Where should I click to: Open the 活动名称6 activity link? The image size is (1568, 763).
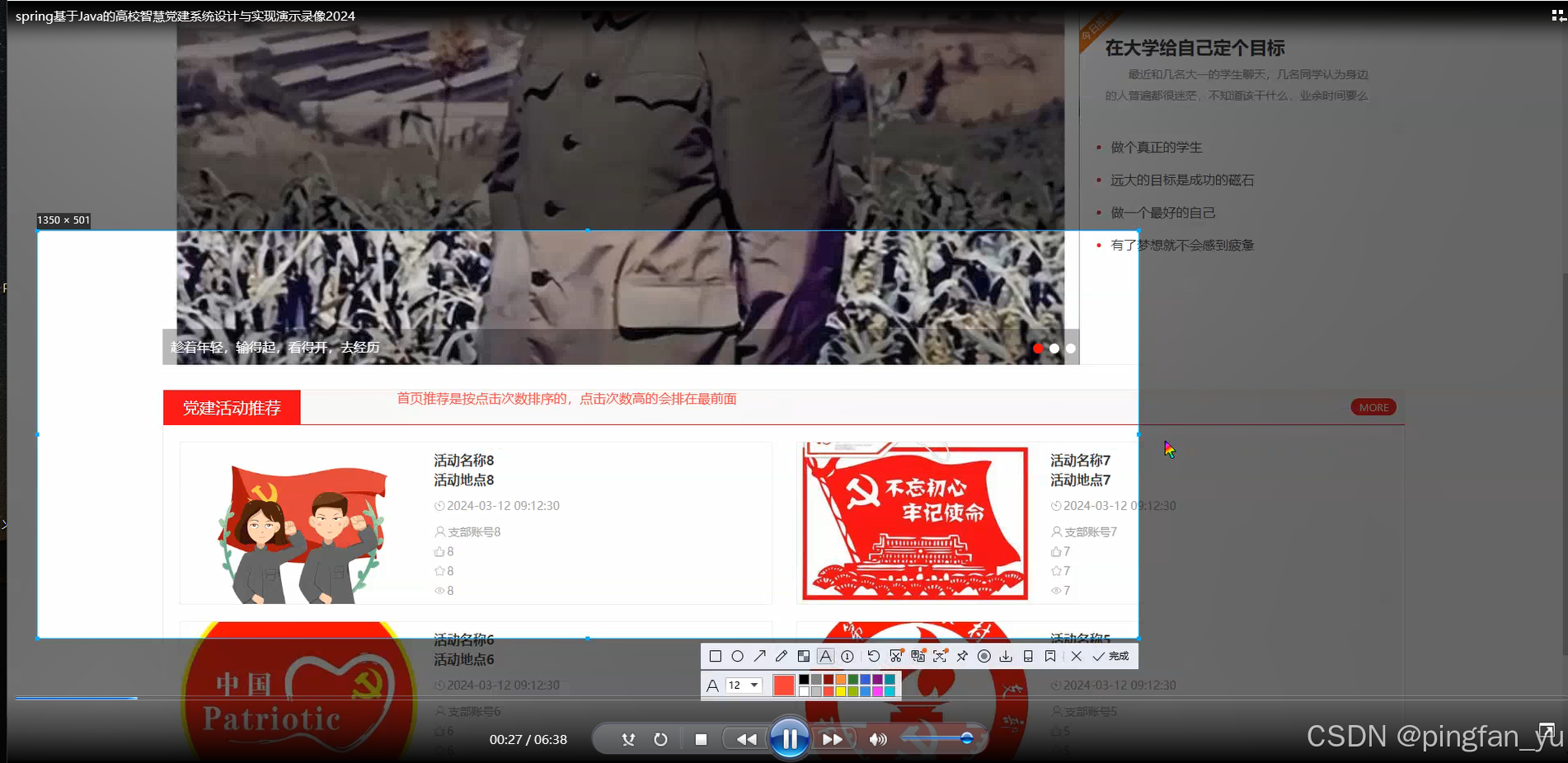click(464, 639)
